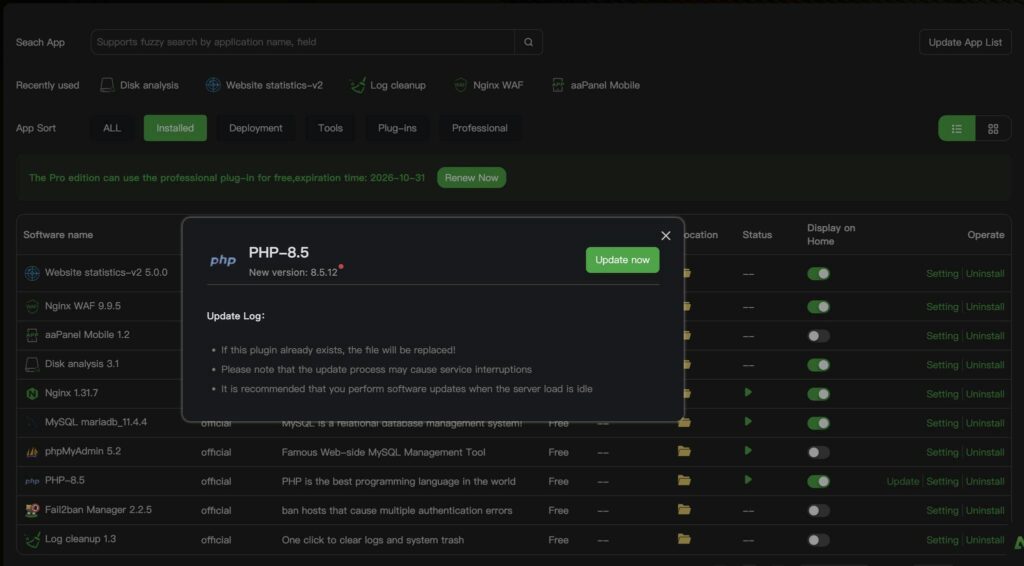Focus the Search App input field
This screenshot has height=566, width=1024.
[302, 42]
